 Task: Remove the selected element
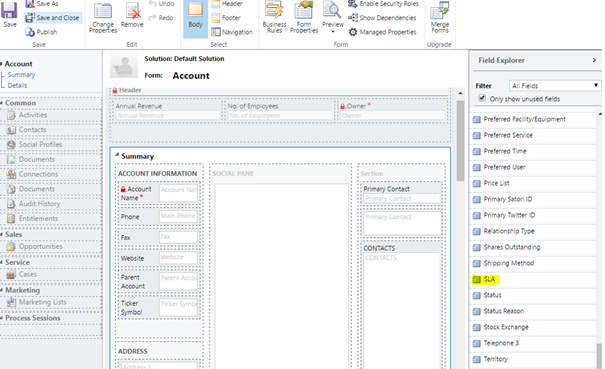(x=132, y=15)
